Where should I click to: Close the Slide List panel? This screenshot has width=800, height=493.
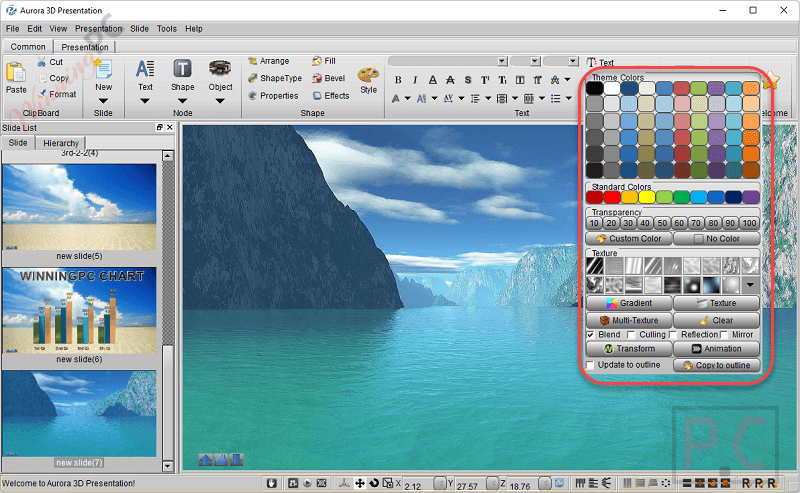[170, 128]
